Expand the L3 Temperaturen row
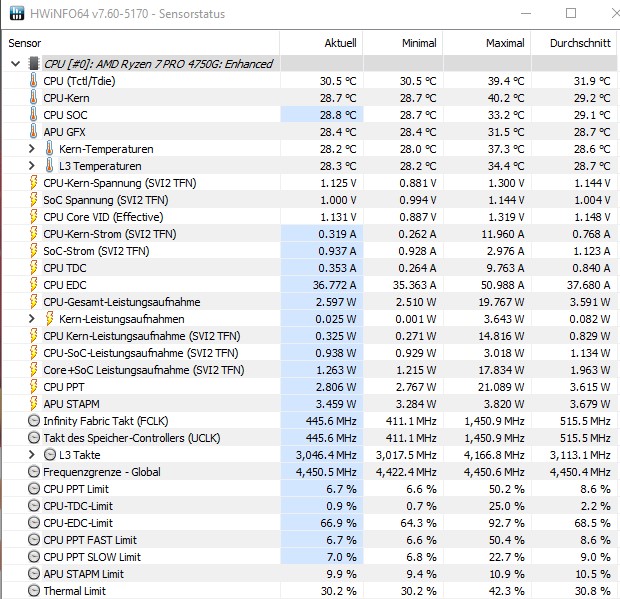Viewport: 620px width, 599px height. (x=32, y=166)
